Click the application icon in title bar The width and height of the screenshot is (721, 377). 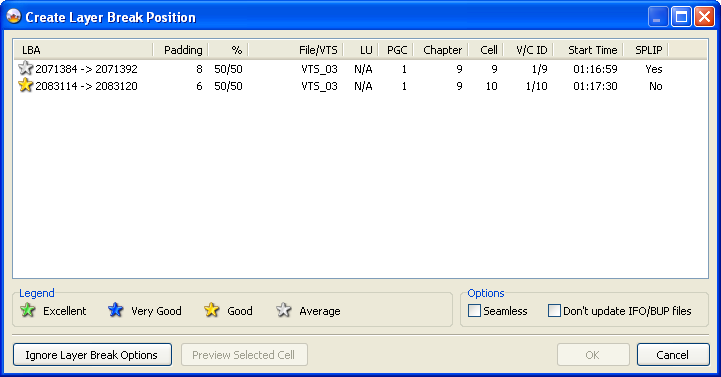[14, 17]
